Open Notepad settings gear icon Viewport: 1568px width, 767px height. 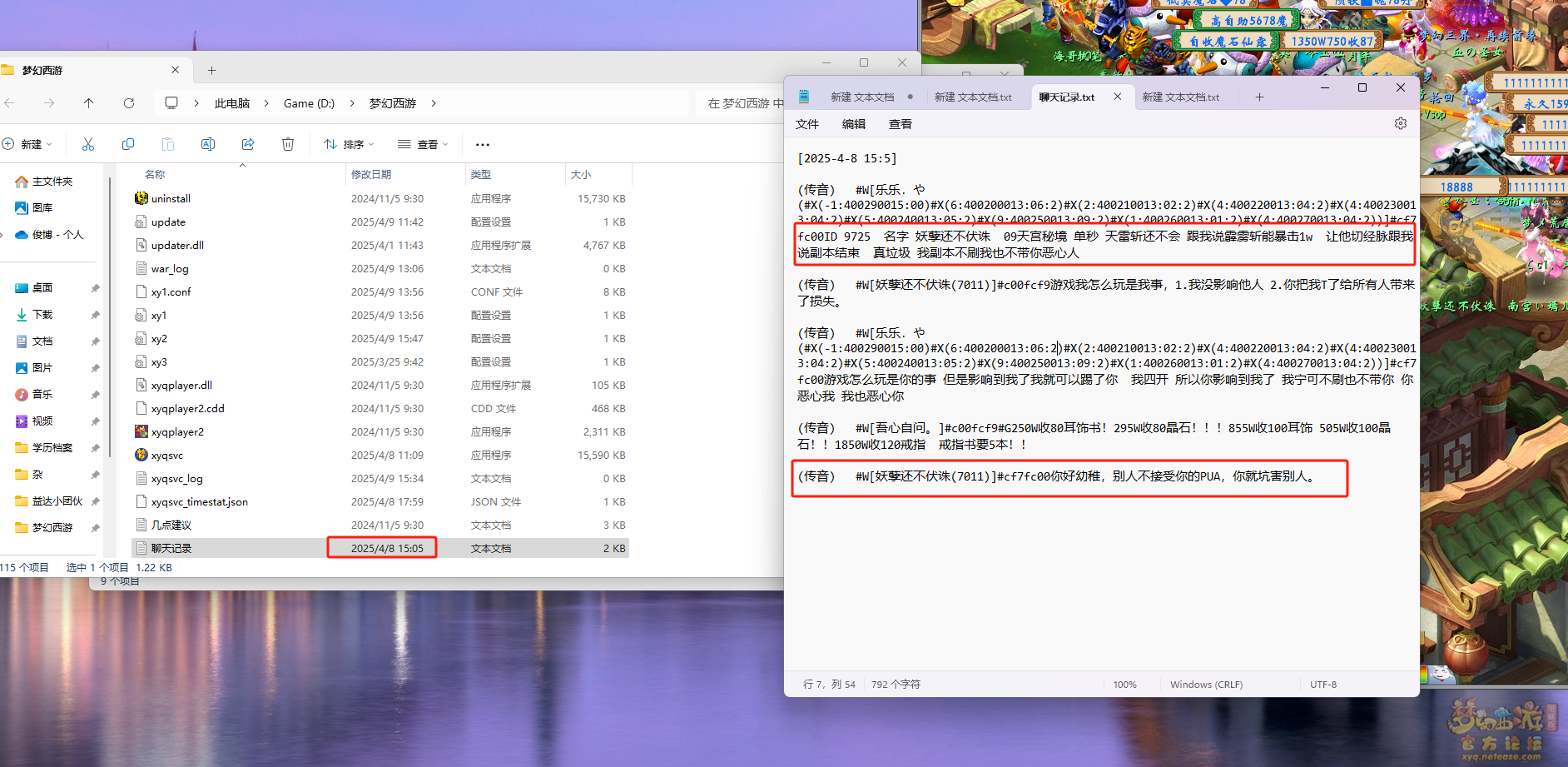pos(1401,123)
